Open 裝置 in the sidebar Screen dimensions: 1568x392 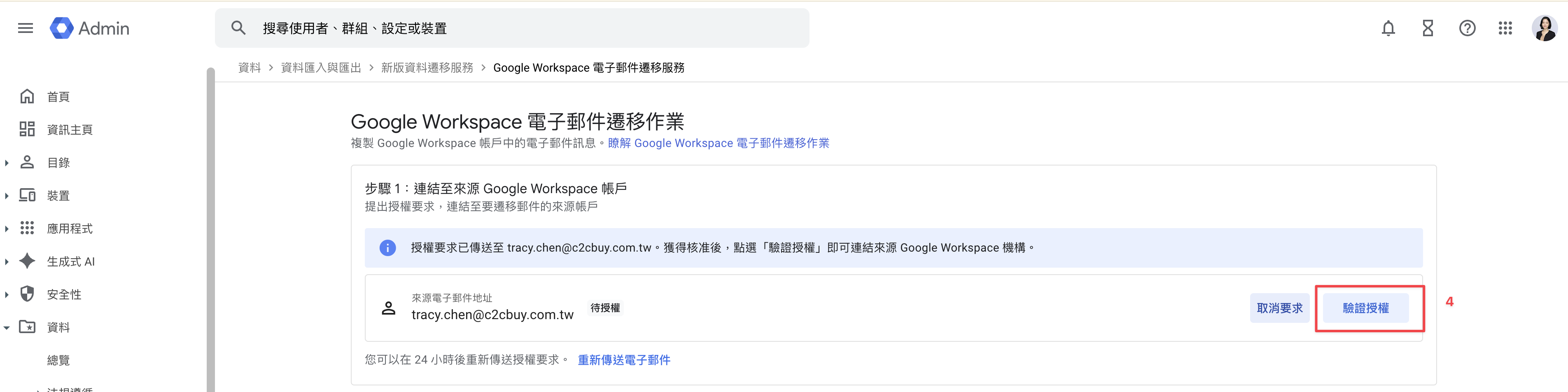[58, 196]
